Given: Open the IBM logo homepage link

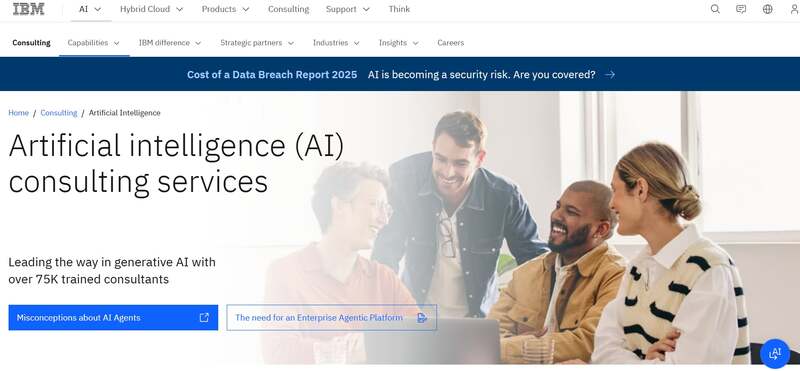Looking at the screenshot, I should click(29, 9).
